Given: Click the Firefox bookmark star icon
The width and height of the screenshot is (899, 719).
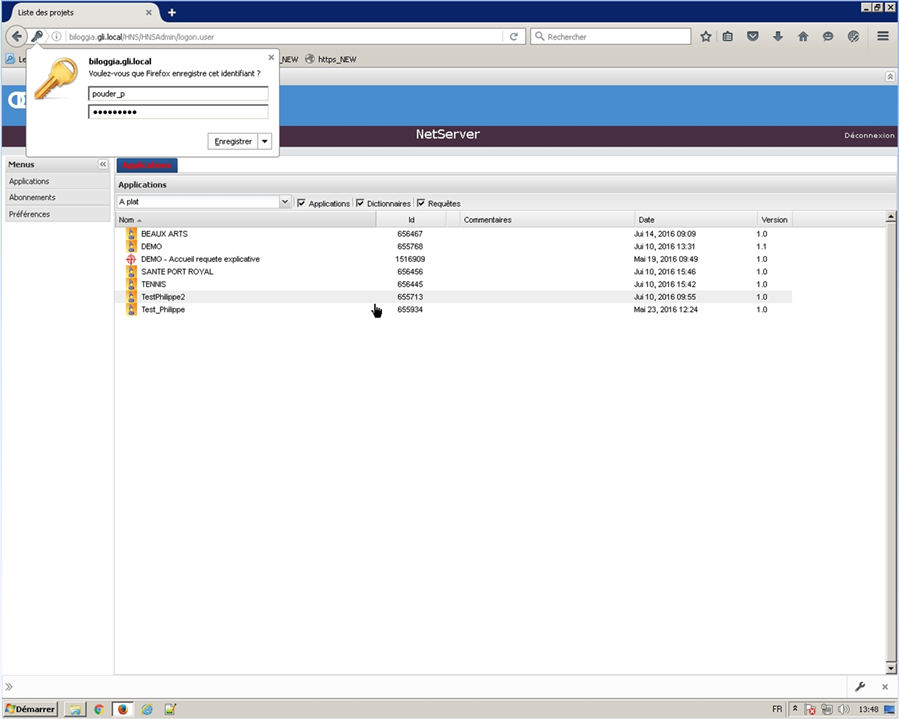Looking at the screenshot, I should pos(705,36).
